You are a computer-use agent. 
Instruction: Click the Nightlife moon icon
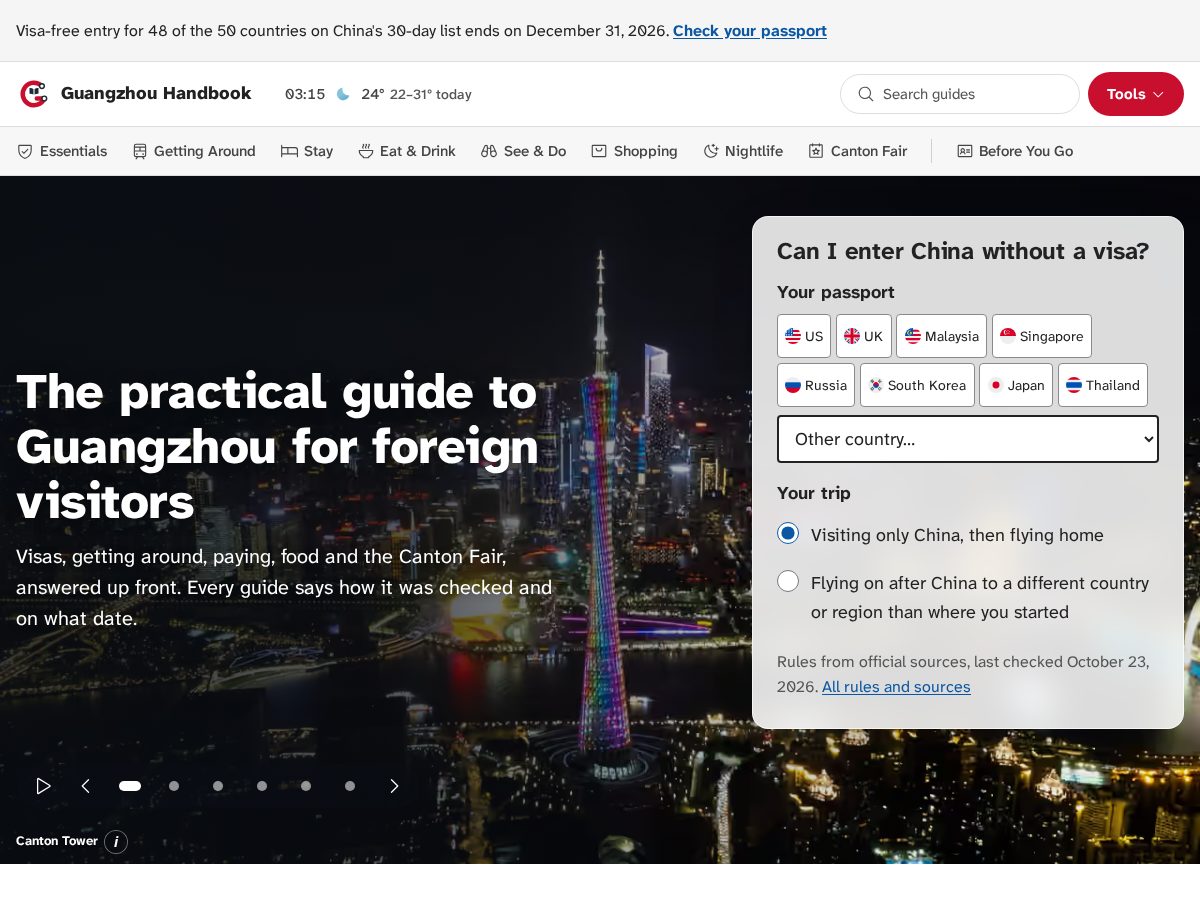point(711,151)
